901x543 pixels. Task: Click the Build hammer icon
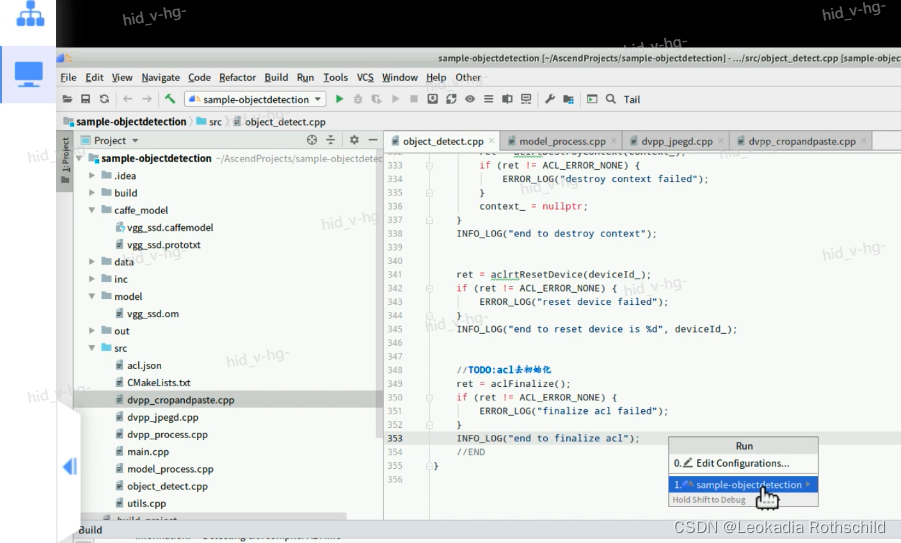tap(170, 99)
